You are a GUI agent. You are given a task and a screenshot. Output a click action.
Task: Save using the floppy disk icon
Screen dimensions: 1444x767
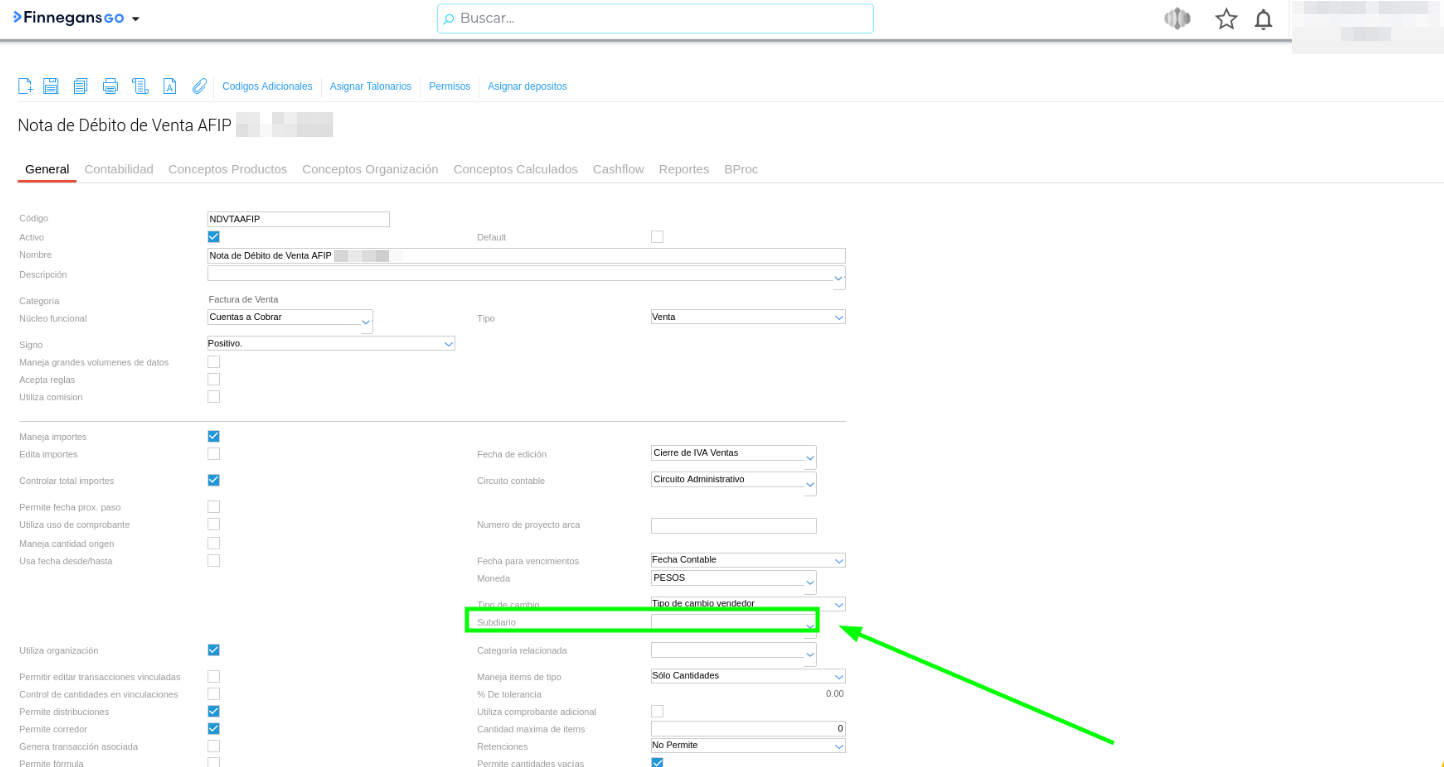[51, 86]
